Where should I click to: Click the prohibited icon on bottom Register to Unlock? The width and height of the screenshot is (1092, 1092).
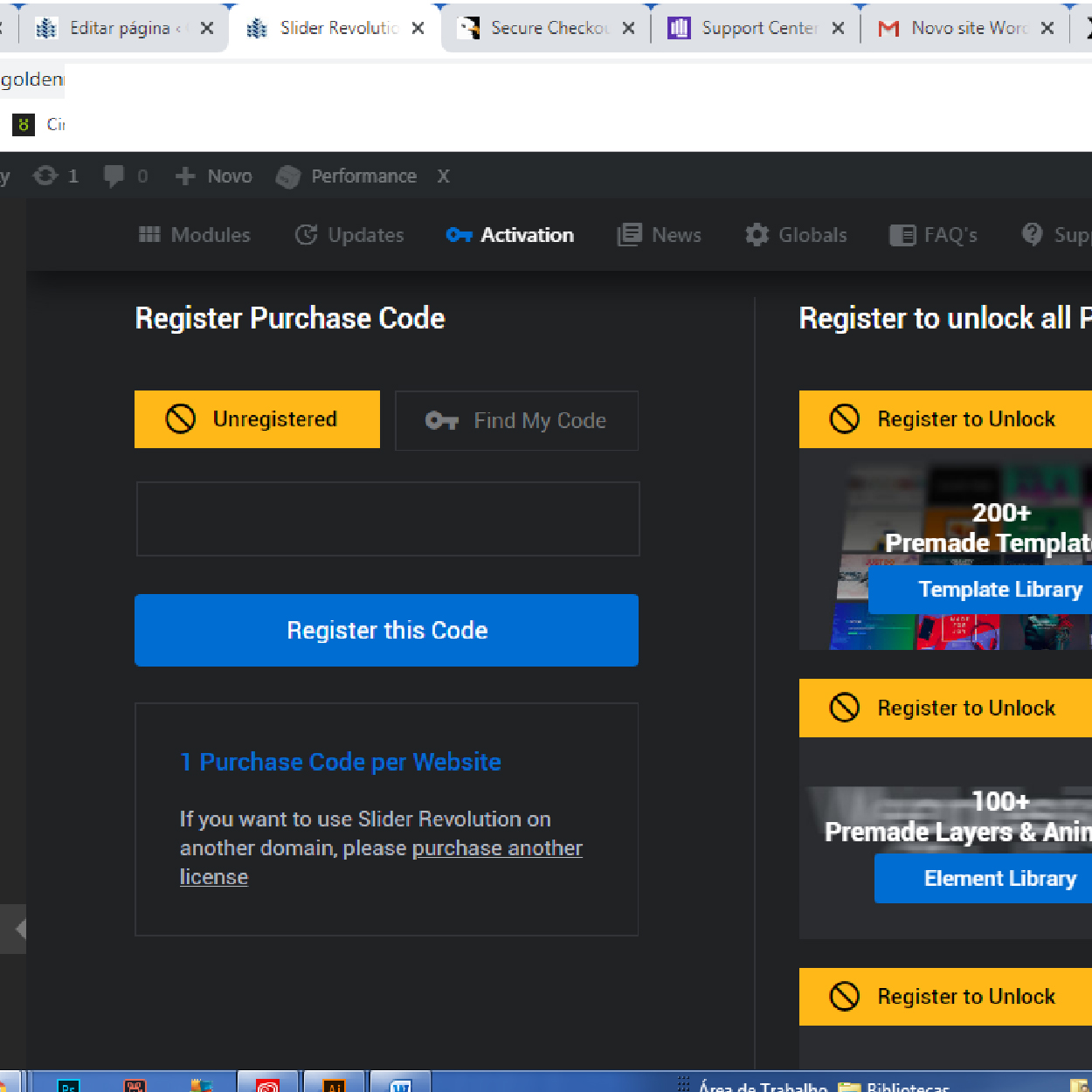point(845,996)
